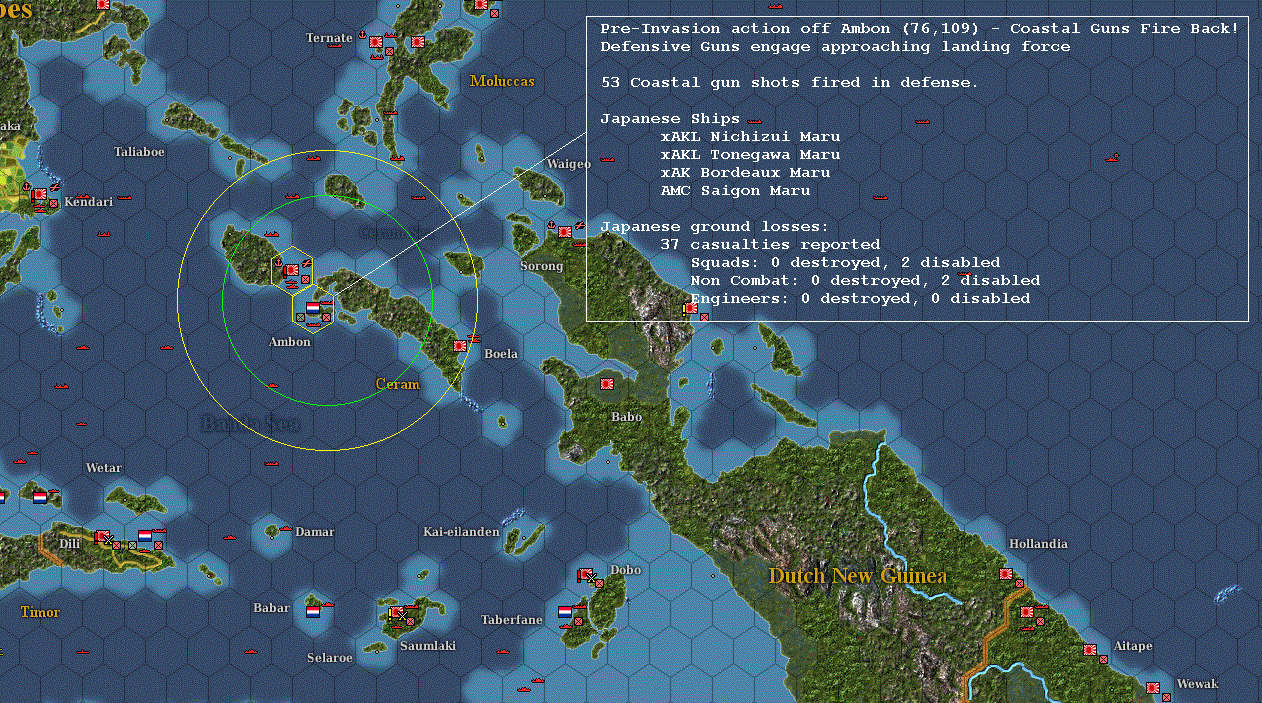Select the Japanese unit icon at Saumlaki
Viewport: 1262px width, 703px height.
(396, 612)
